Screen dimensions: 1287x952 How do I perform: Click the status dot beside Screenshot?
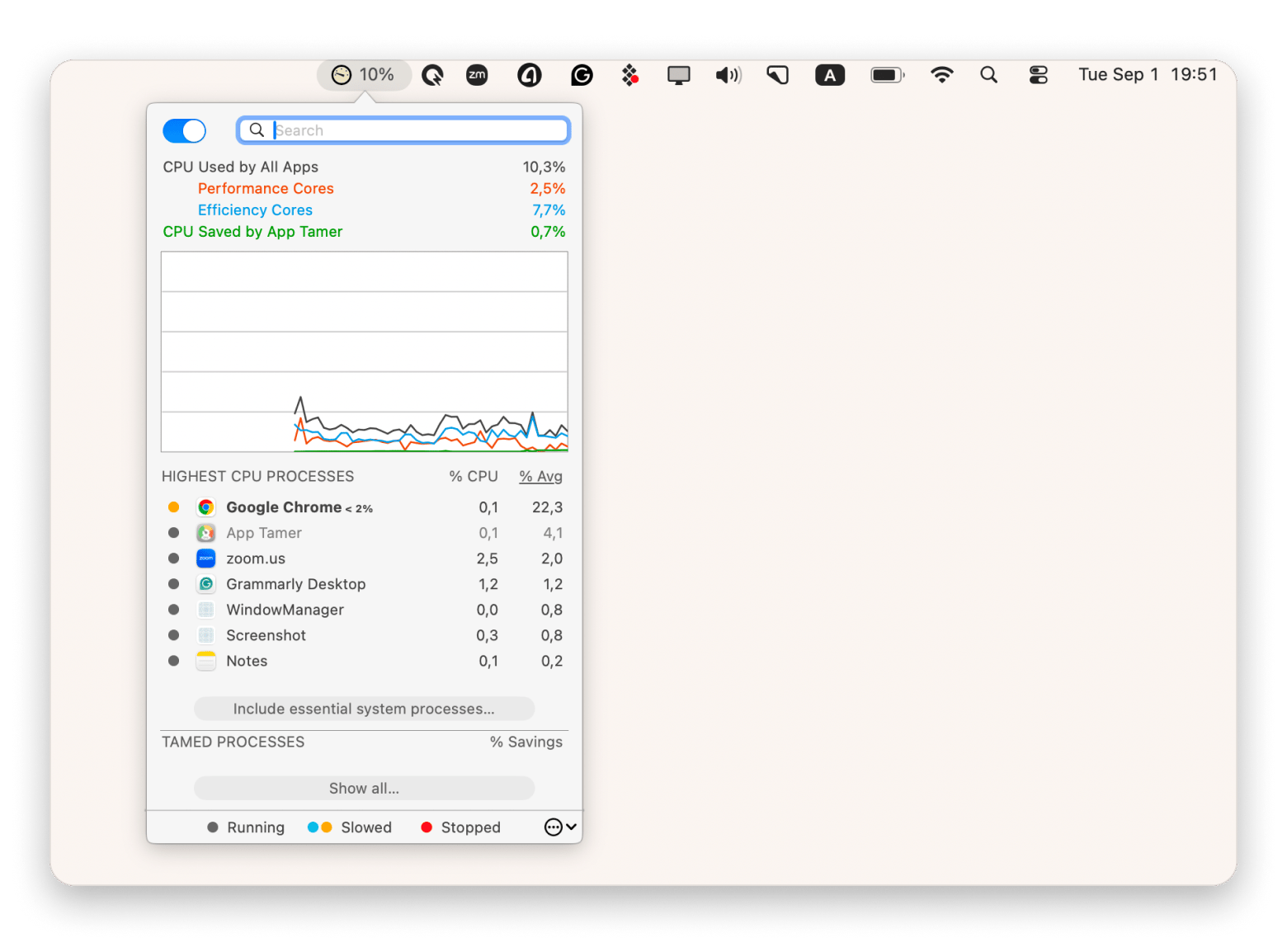click(x=173, y=635)
